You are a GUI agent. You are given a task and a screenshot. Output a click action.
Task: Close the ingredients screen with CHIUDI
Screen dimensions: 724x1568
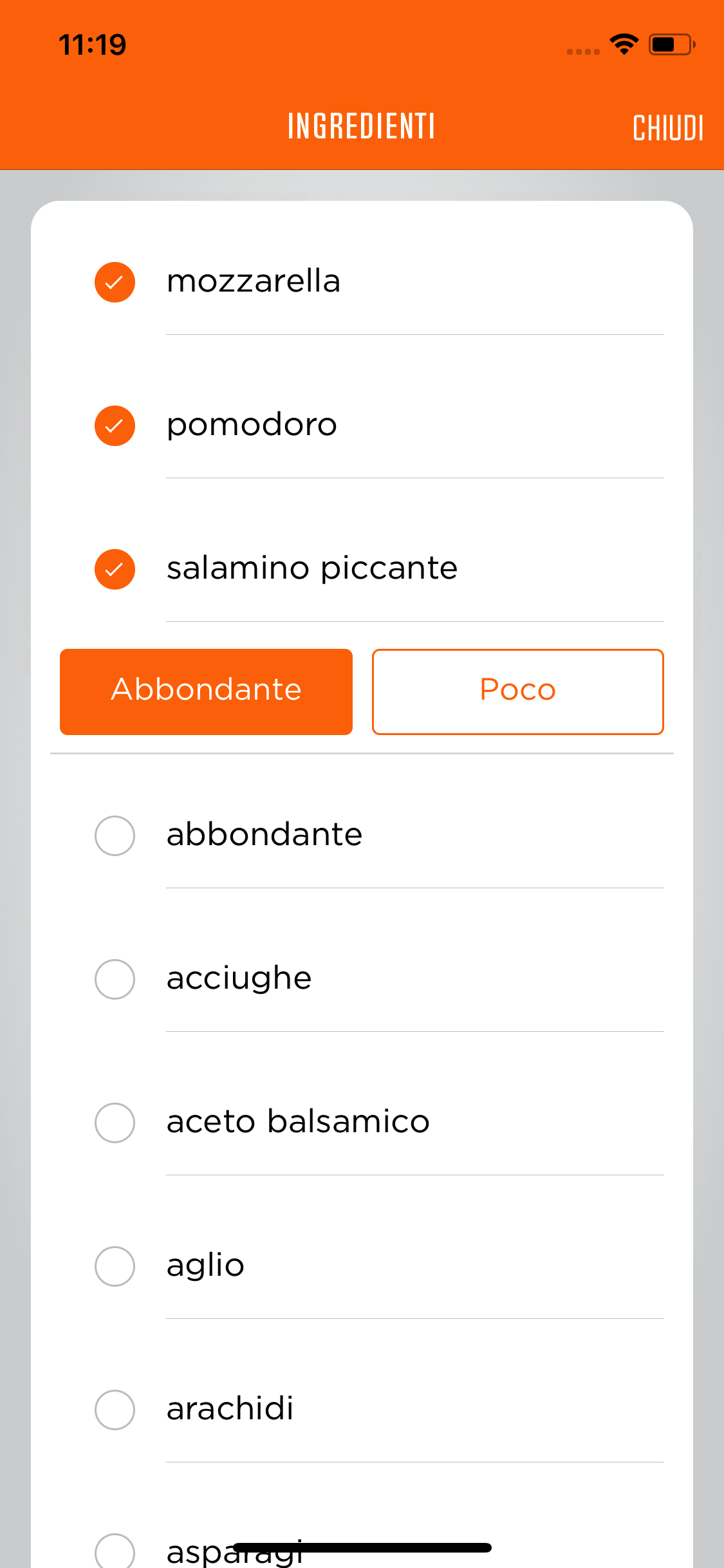(667, 127)
